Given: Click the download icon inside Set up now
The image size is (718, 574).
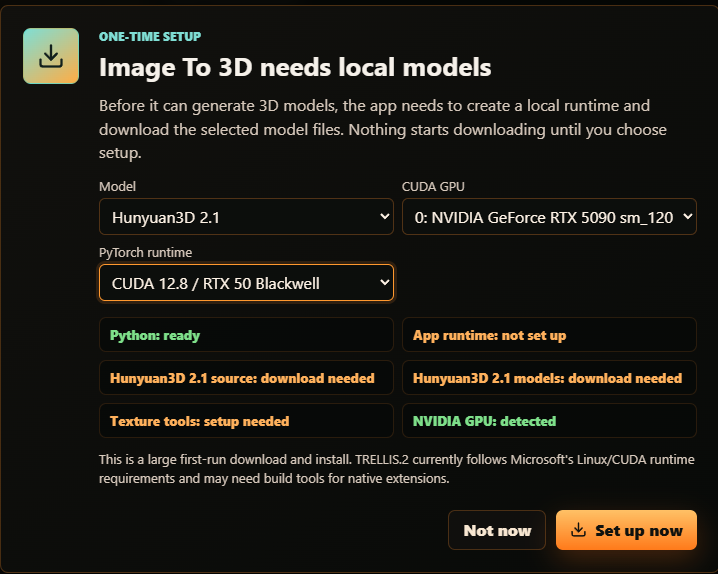Looking at the screenshot, I should coord(578,530).
